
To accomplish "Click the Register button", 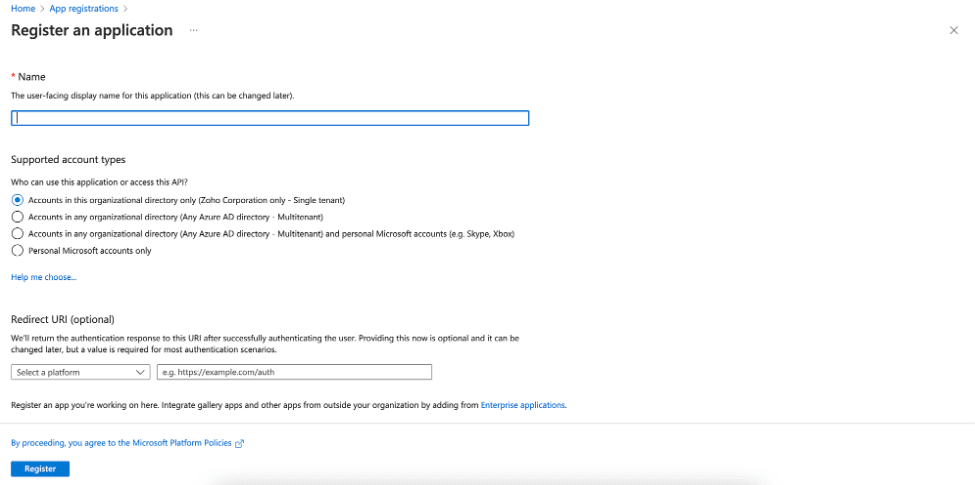I will (40, 468).
